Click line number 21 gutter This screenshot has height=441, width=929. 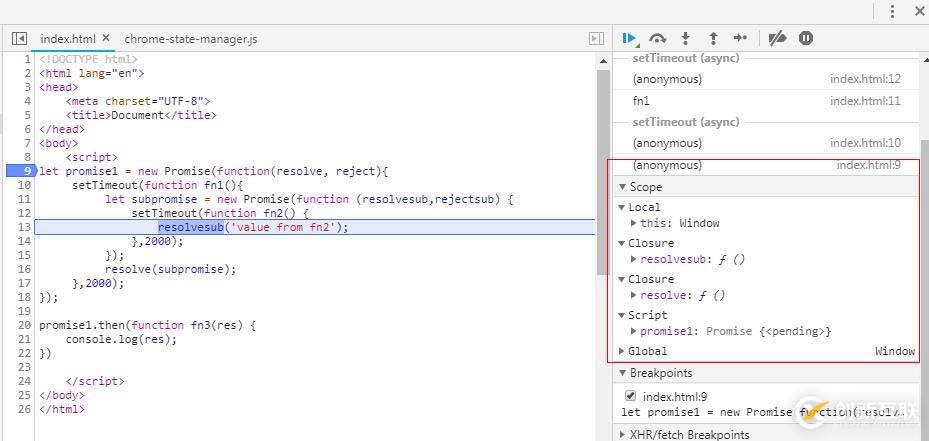click(24, 340)
